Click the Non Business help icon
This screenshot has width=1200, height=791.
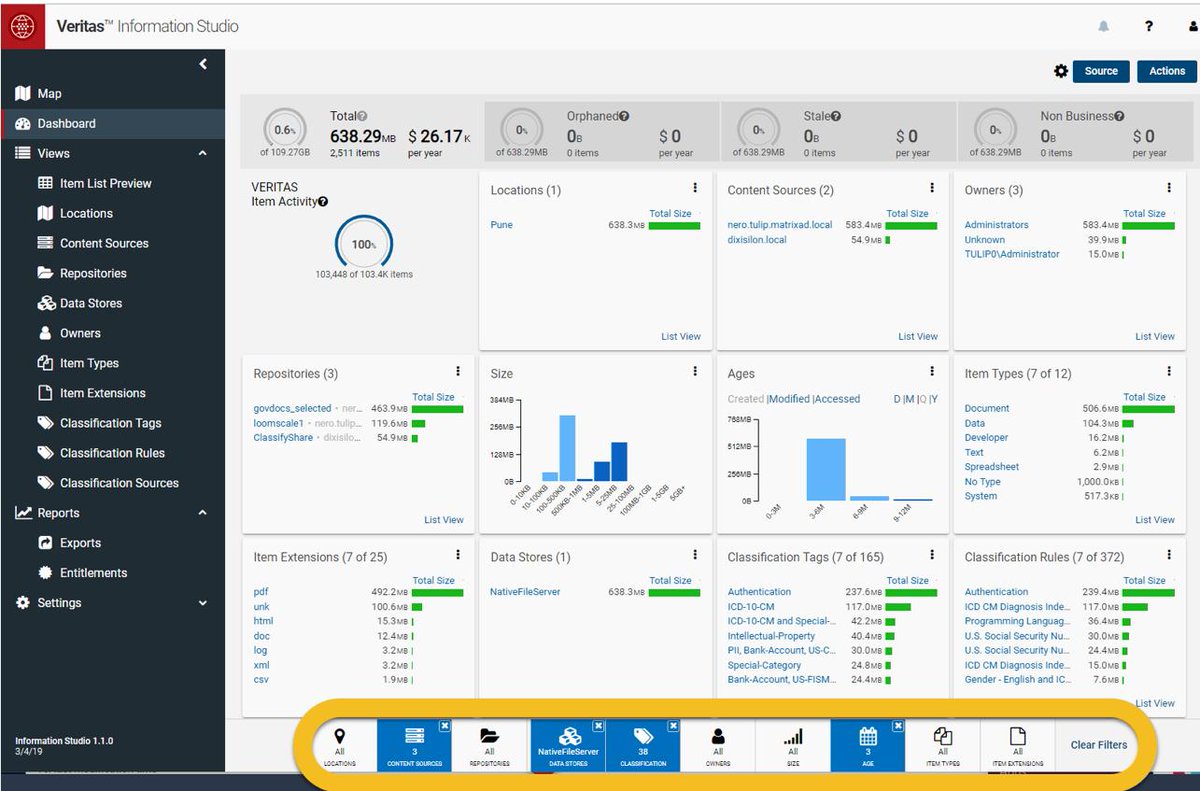tap(1120, 116)
